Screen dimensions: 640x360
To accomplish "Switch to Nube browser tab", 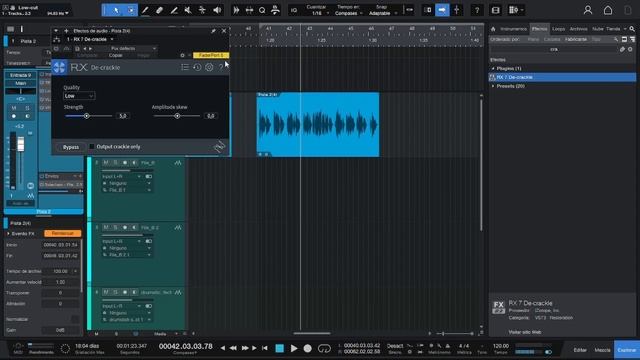I will click(598, 29).
